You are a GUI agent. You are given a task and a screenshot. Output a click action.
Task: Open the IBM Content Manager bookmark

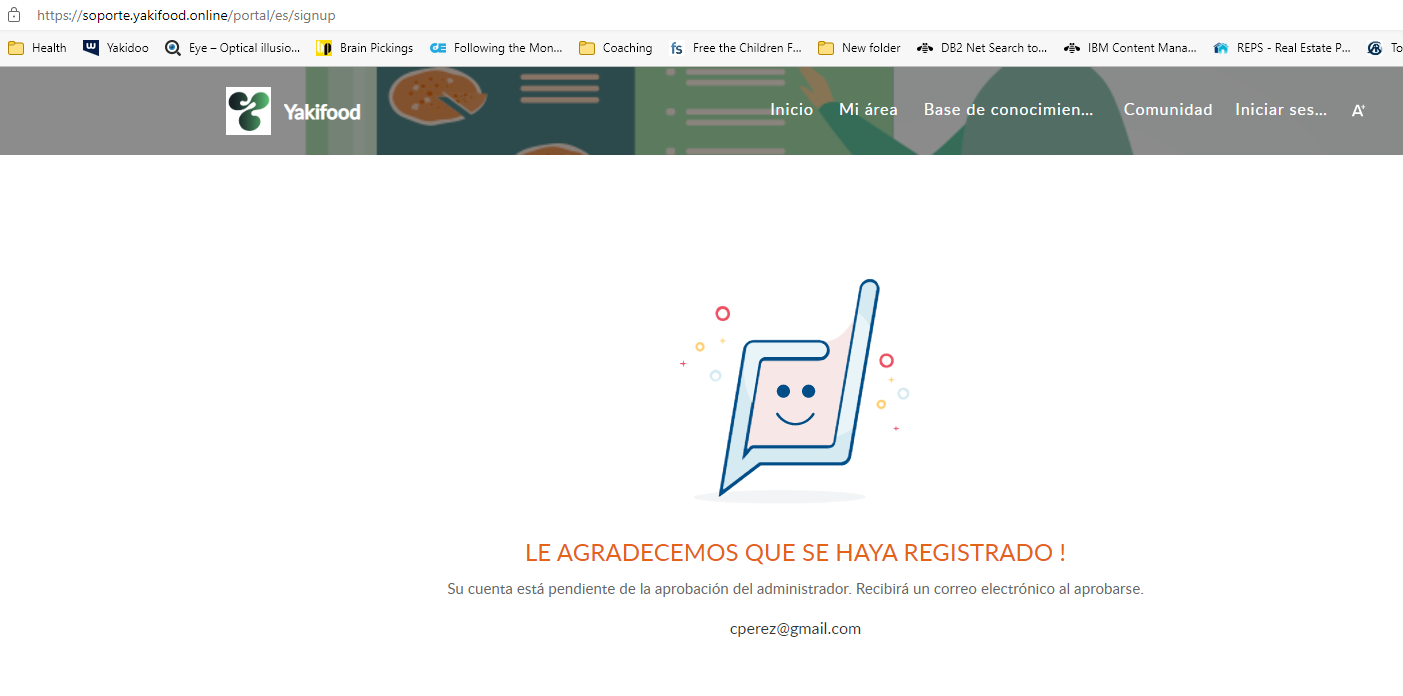pos(1130,48)
